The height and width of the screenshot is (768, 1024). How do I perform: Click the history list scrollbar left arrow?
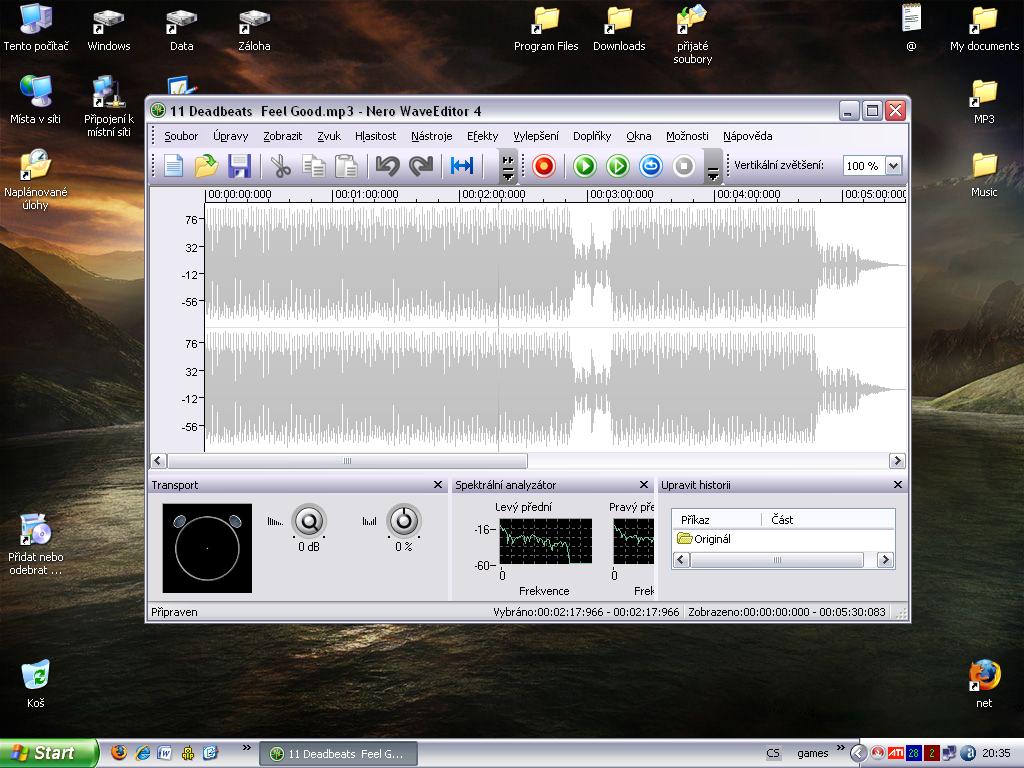click(681, 560)
